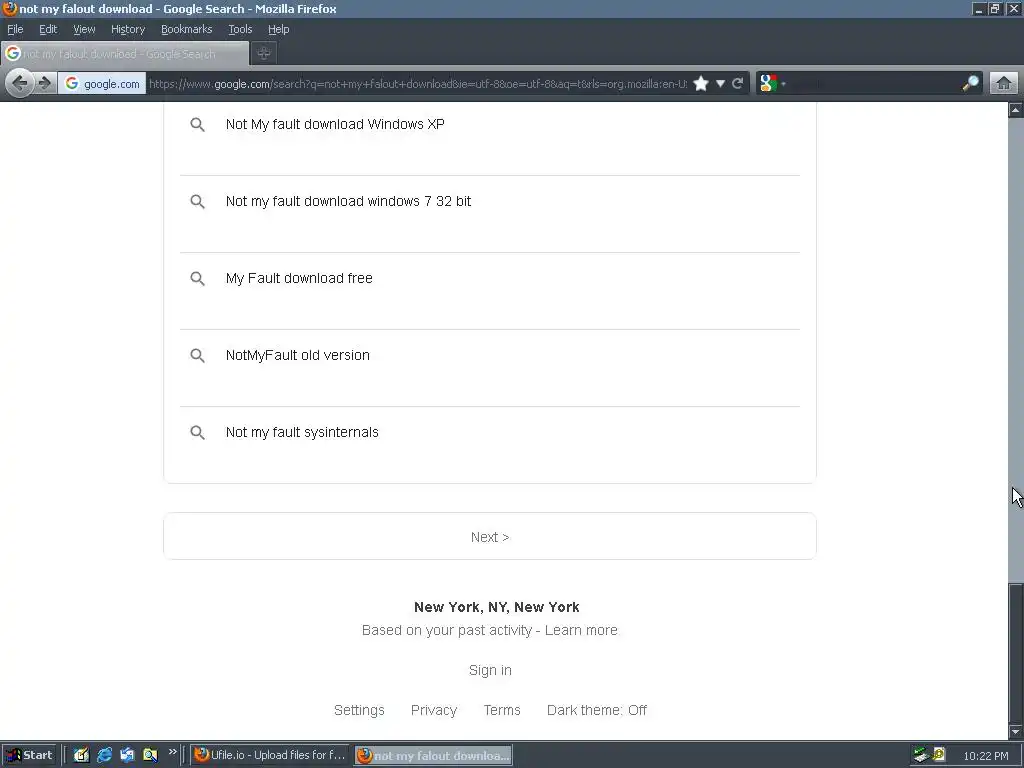Open the Tools menu

pos(240,29)
